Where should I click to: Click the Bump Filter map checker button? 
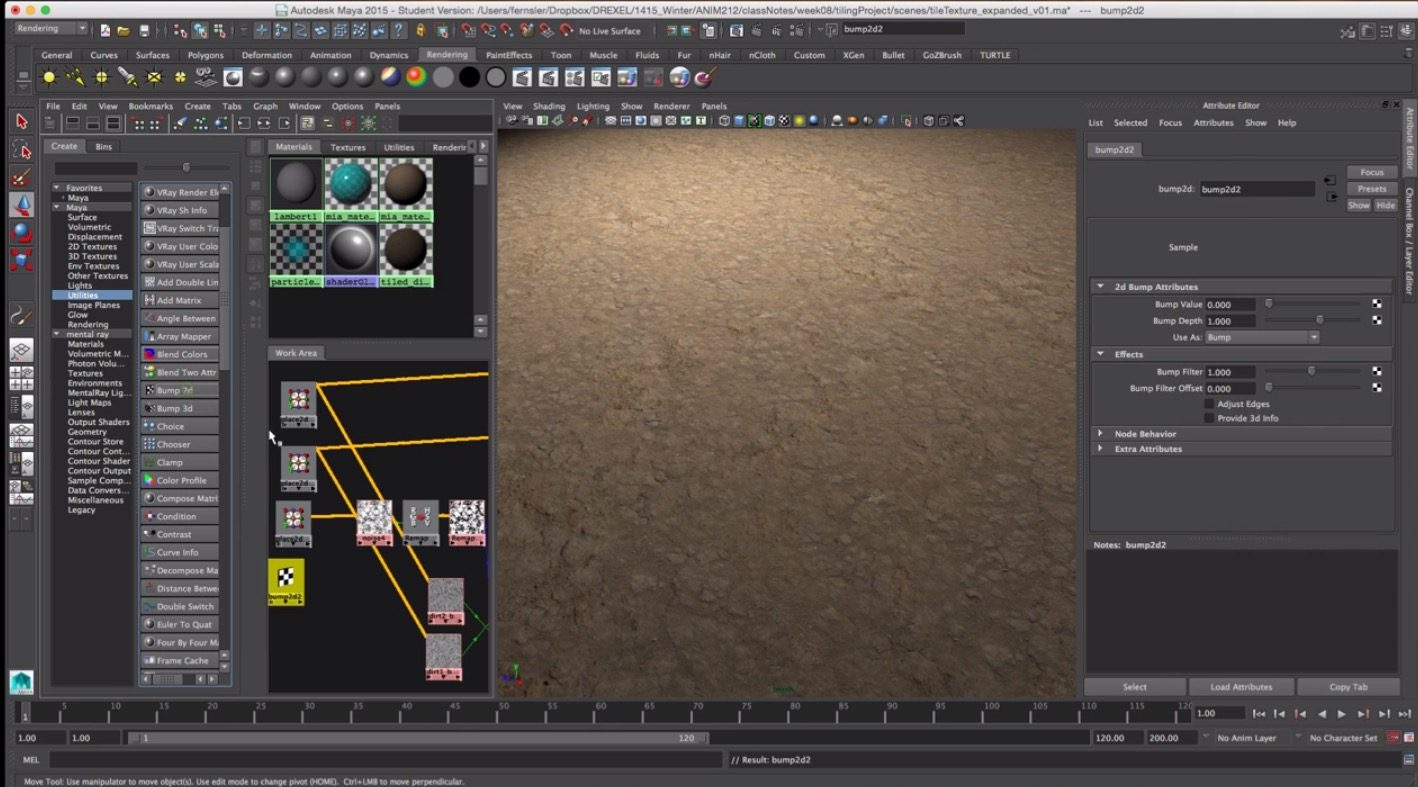[1377, 371]
